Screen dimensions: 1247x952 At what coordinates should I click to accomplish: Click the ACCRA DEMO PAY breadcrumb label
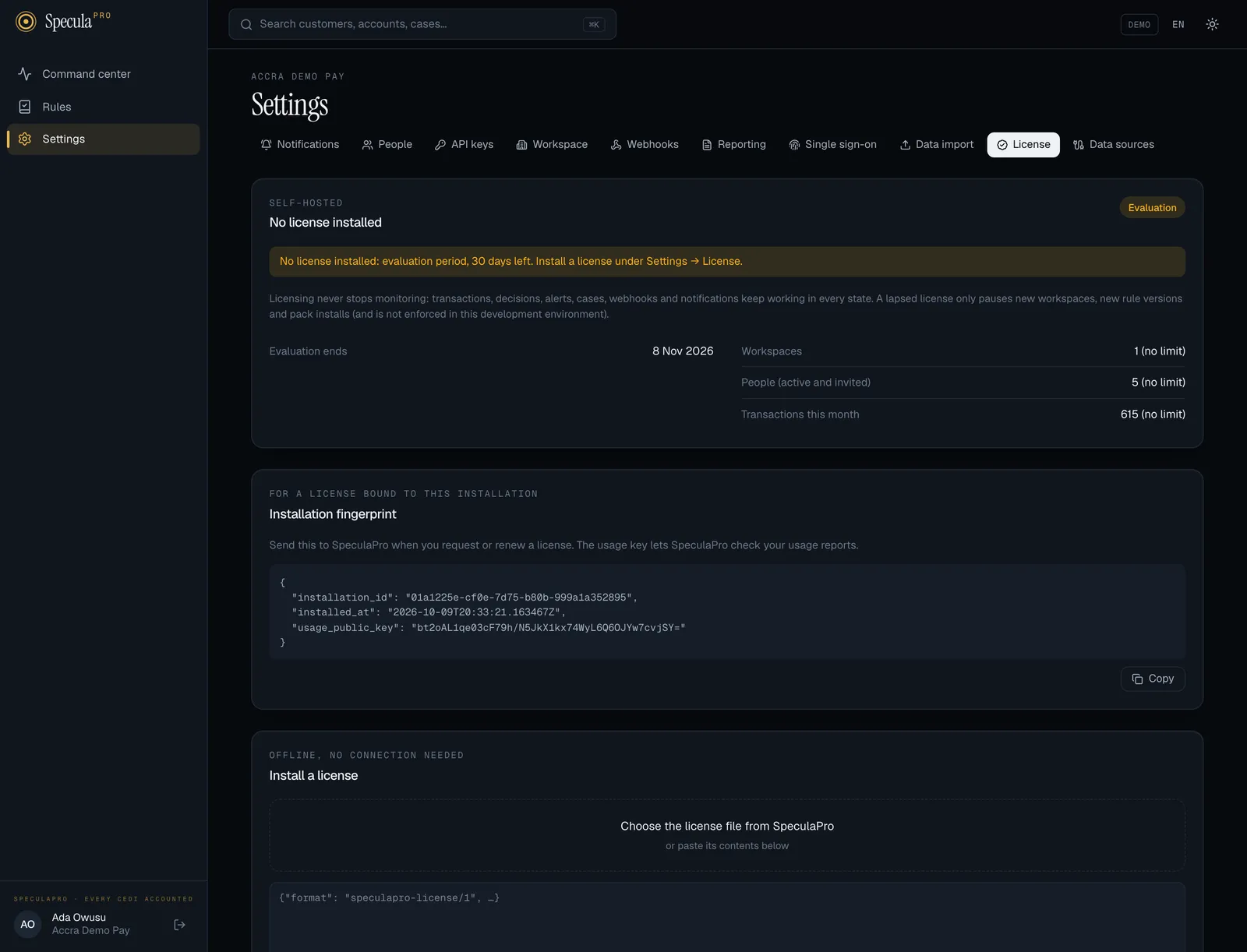[x=298, y=76]
